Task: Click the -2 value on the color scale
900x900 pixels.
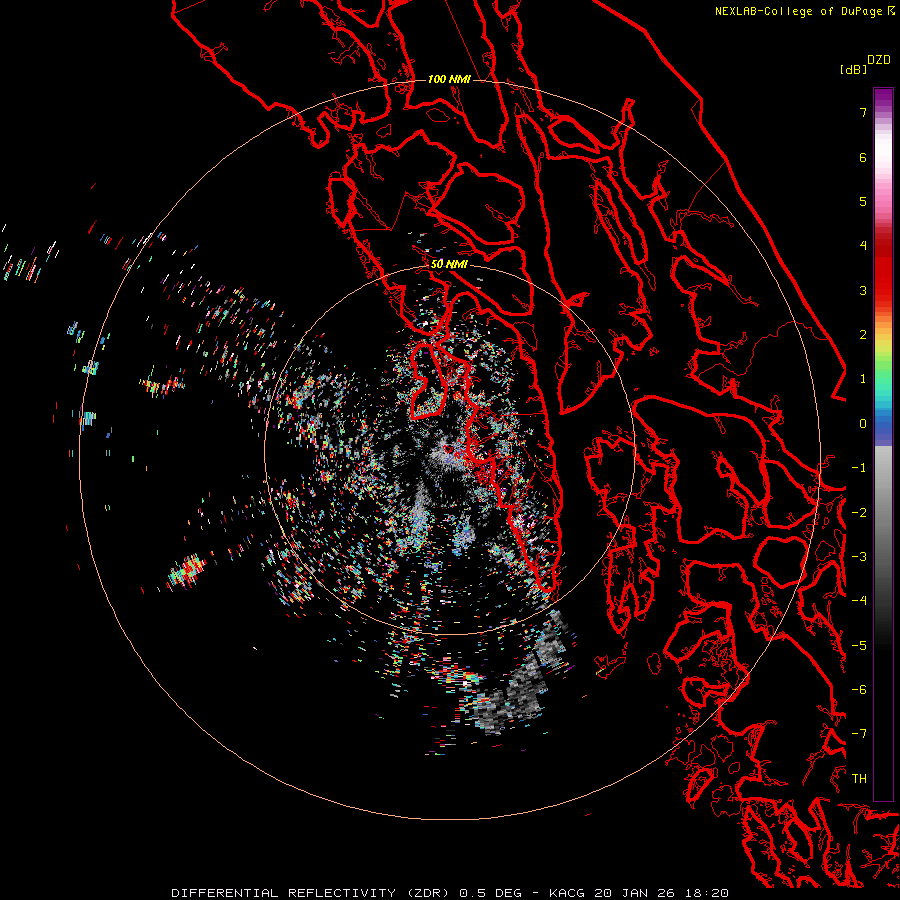Action: tap(859, 513)
